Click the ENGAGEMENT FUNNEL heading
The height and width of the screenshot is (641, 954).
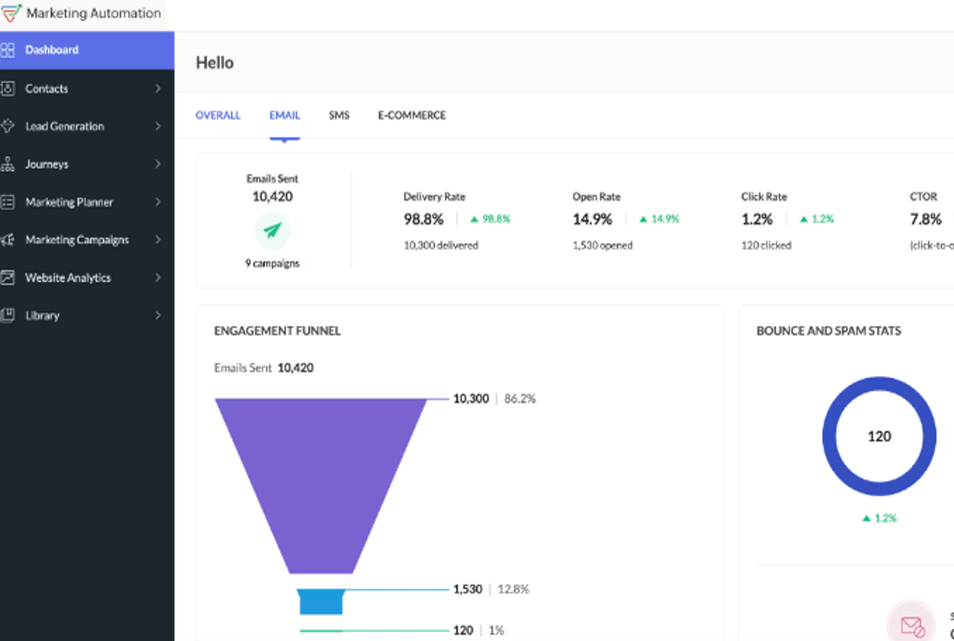click(x=277, y=331)
